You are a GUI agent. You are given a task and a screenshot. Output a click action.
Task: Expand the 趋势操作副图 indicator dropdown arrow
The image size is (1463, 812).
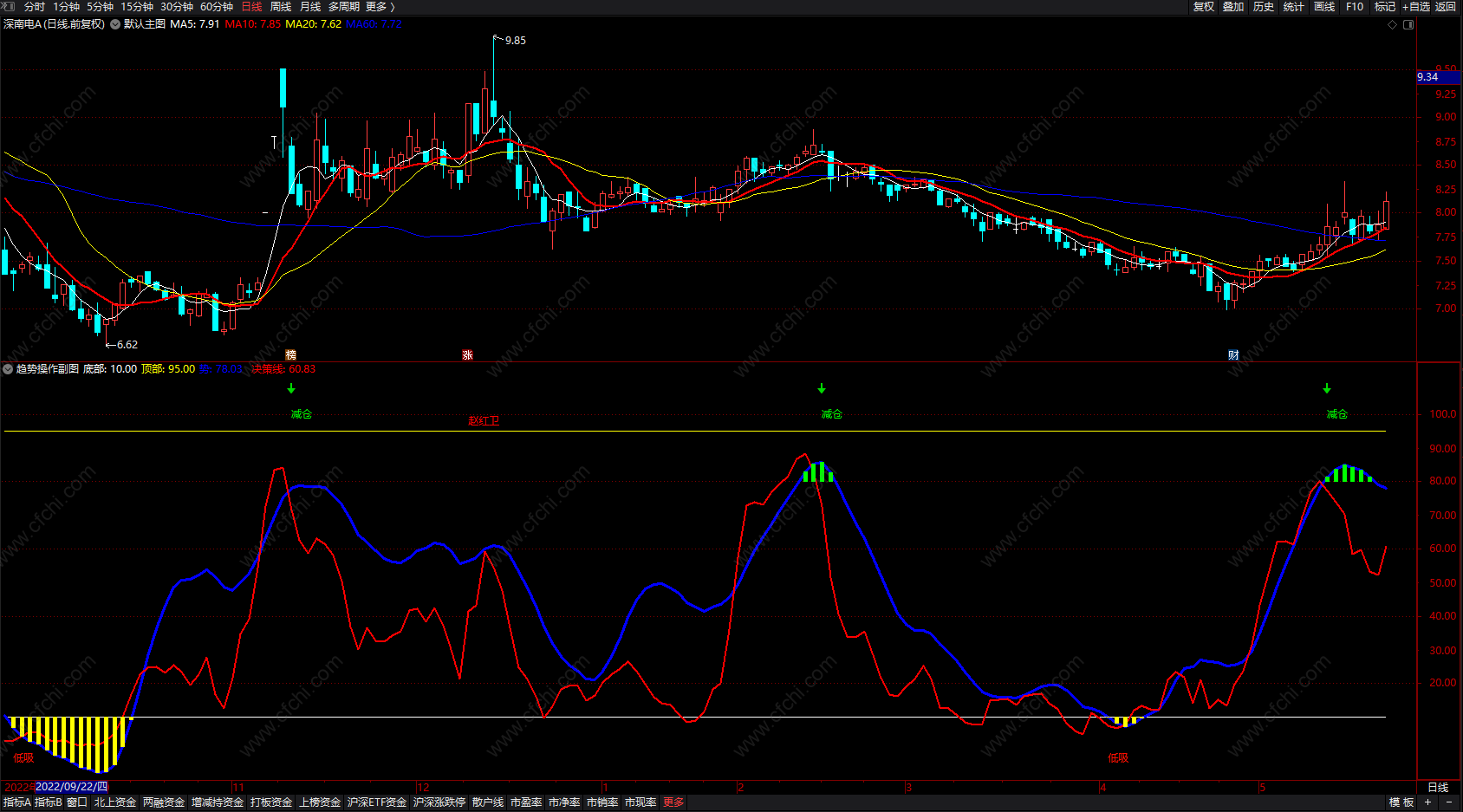click(x=8, y=369)
